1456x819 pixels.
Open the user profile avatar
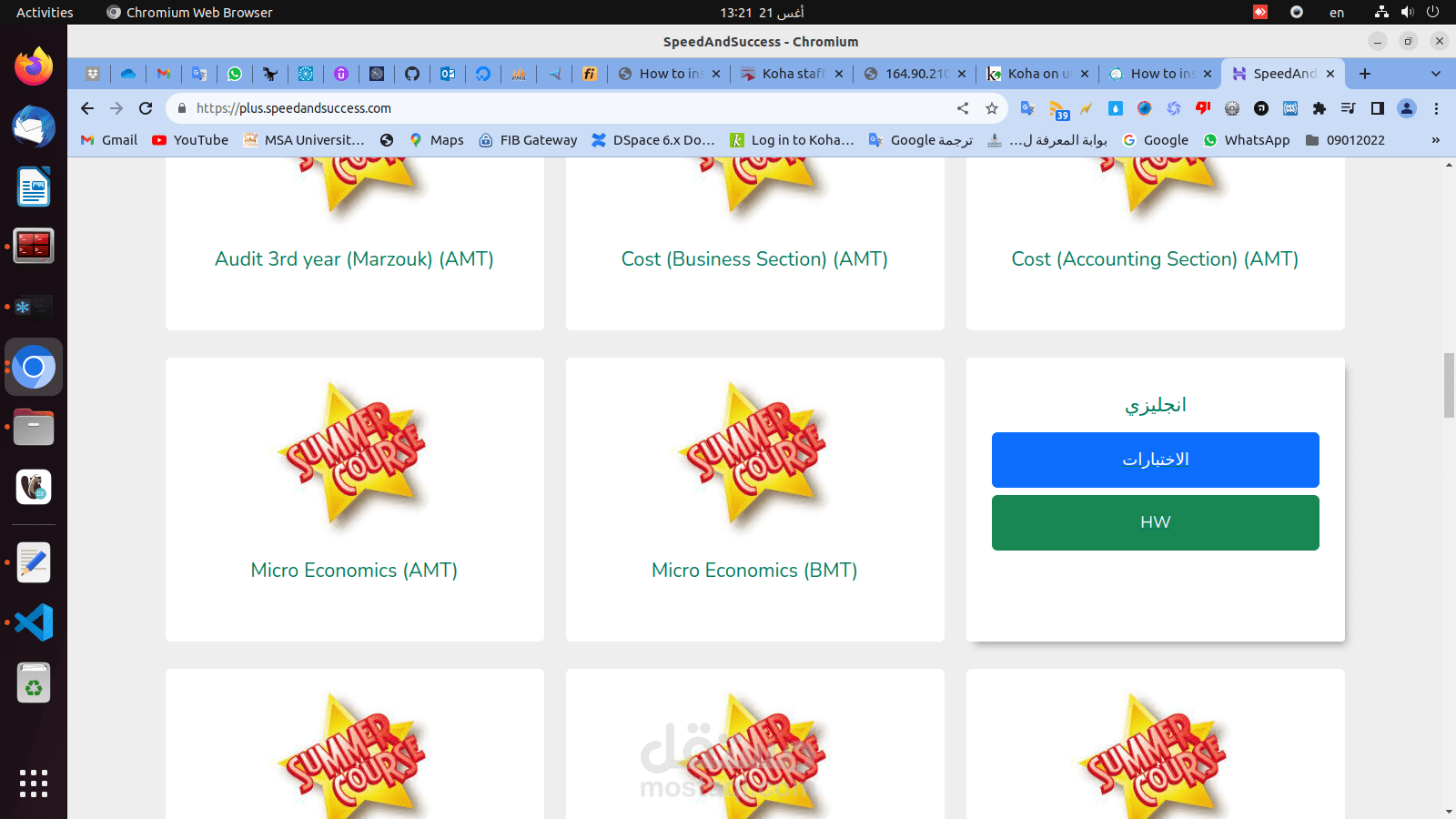pyautogui.click(x=1407, y=108)
